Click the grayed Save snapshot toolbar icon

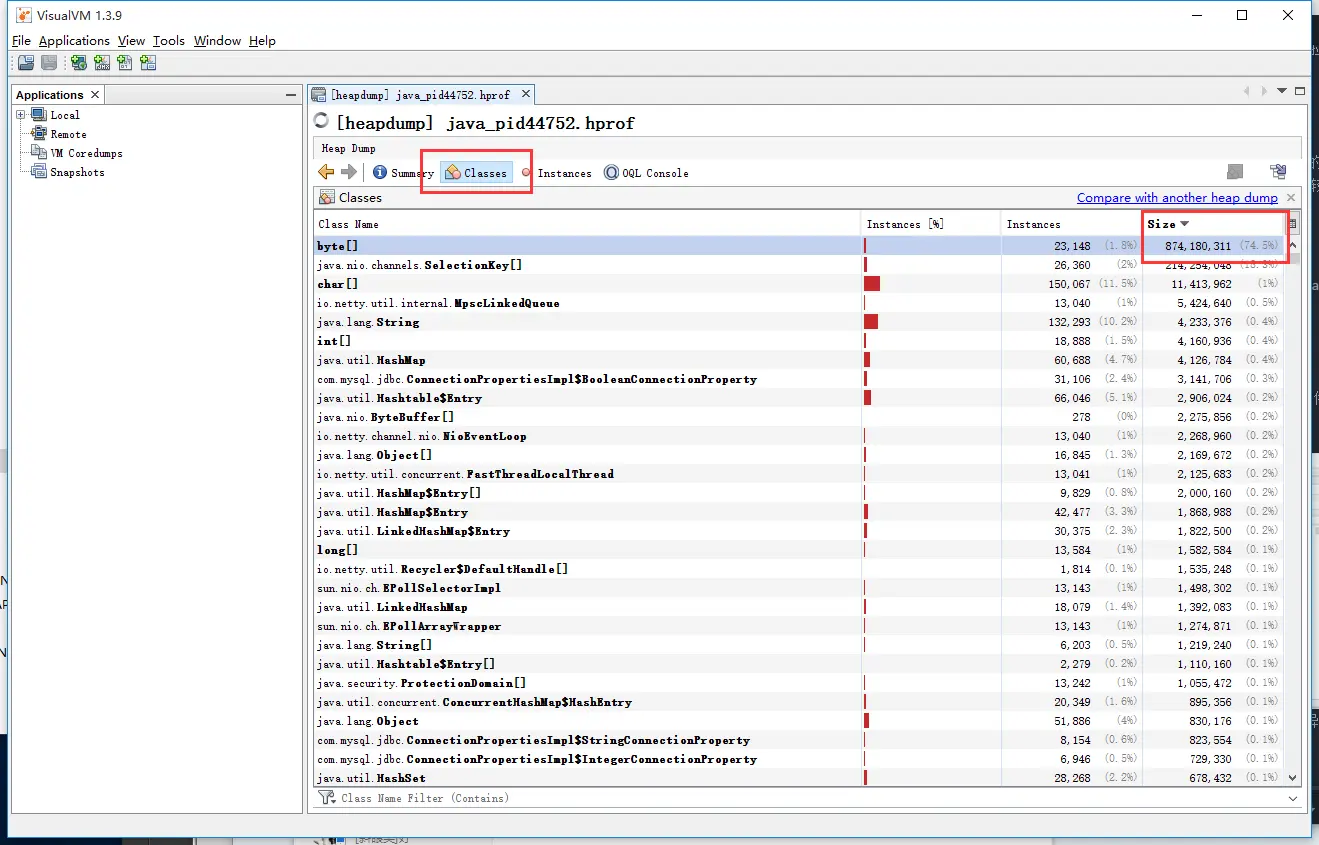48,63
